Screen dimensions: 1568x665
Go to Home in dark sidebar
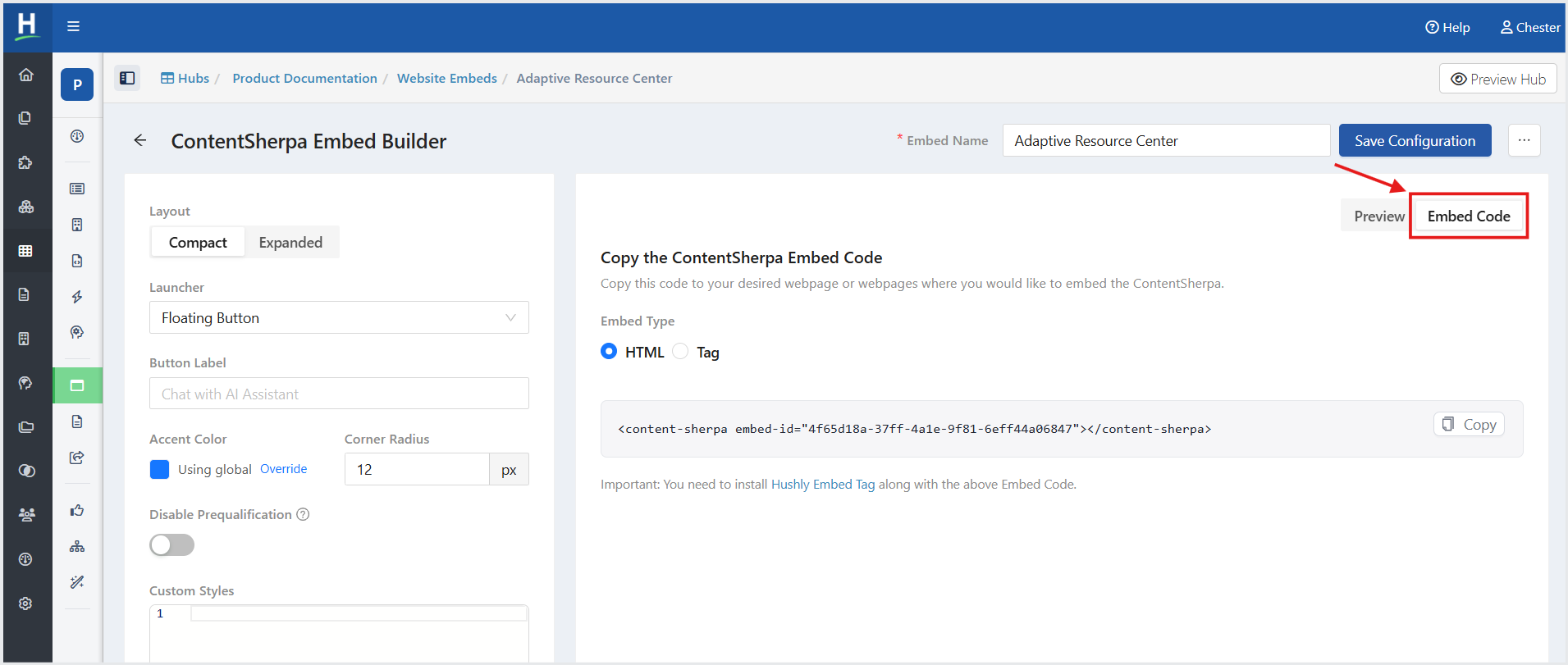(26, 75)
